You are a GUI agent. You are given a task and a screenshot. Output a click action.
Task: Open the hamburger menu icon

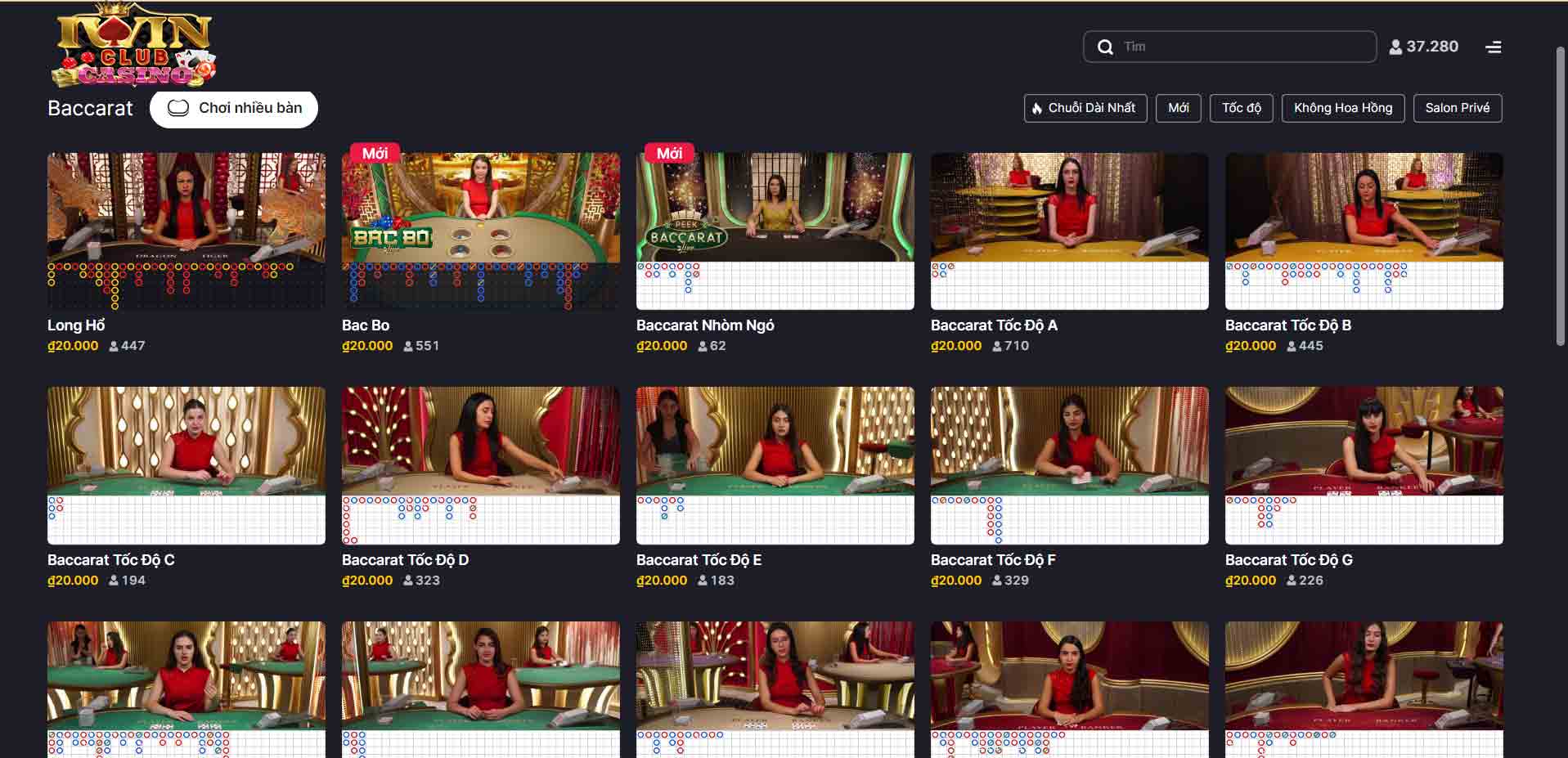pos(1493,47)
